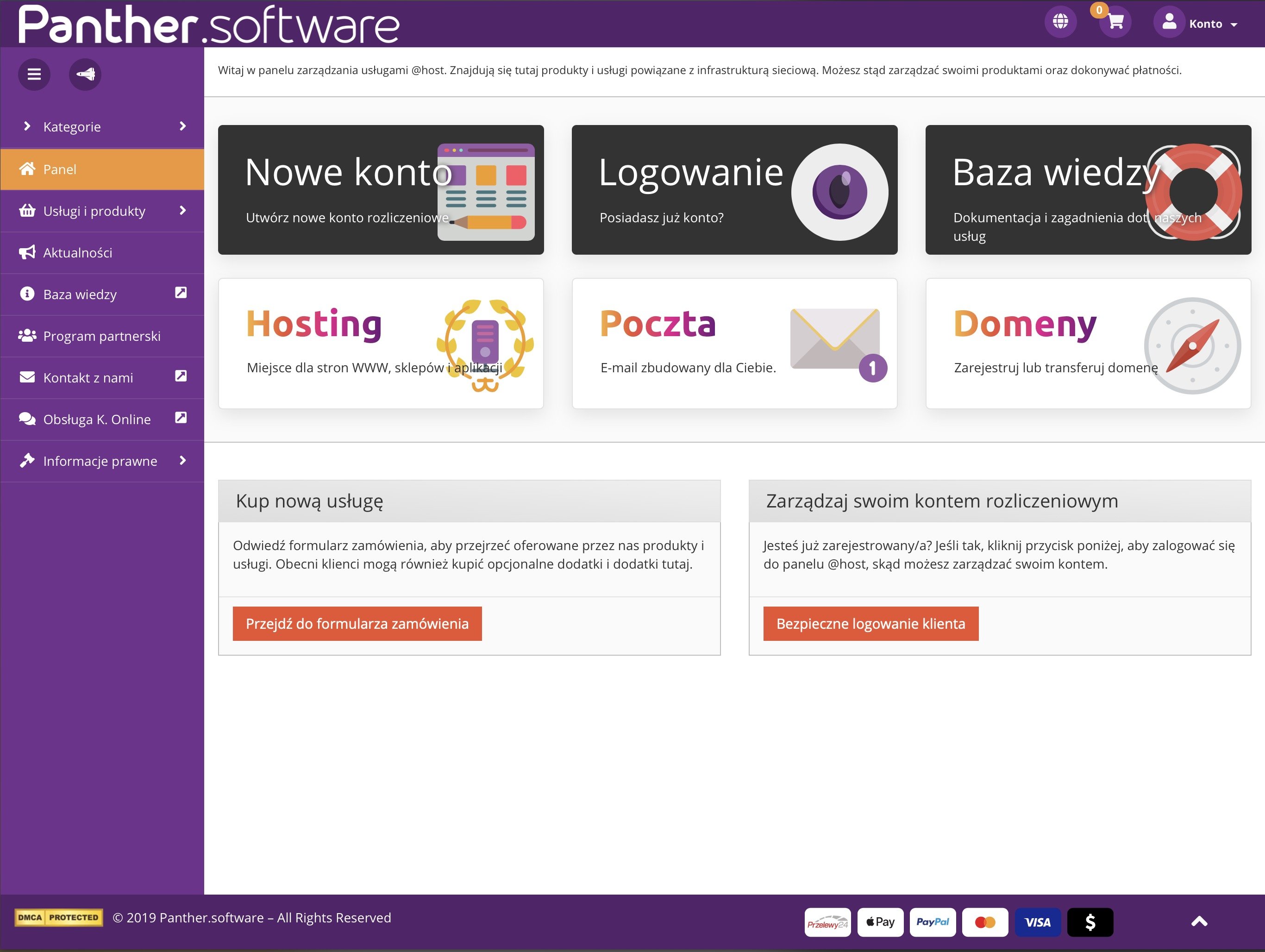The width and height of the screenshot is (1265, 952).
Task: Click the DMCA Protected badge
Action: click(59, 918)
